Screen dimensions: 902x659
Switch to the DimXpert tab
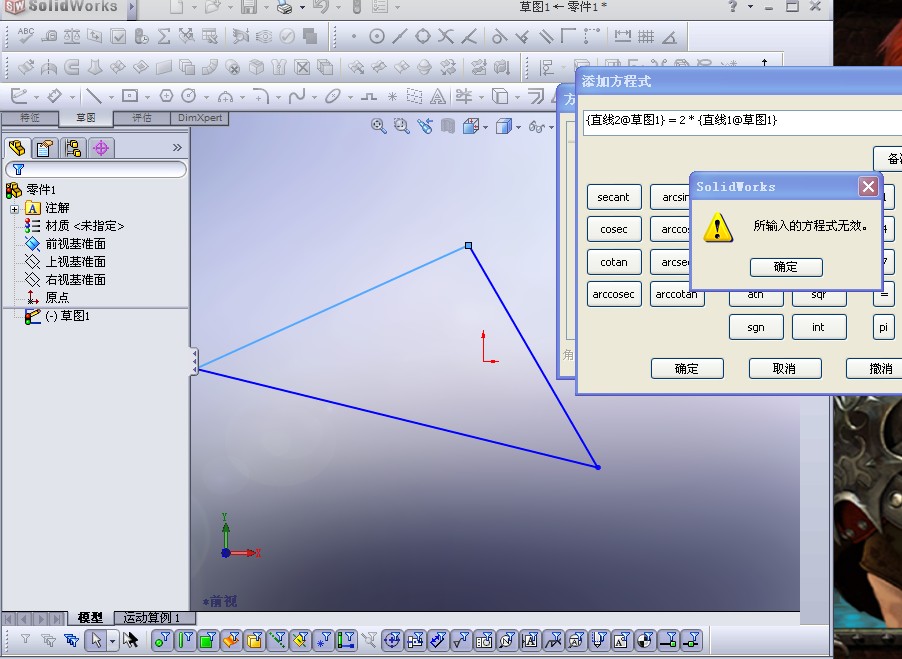coord(200,117)
